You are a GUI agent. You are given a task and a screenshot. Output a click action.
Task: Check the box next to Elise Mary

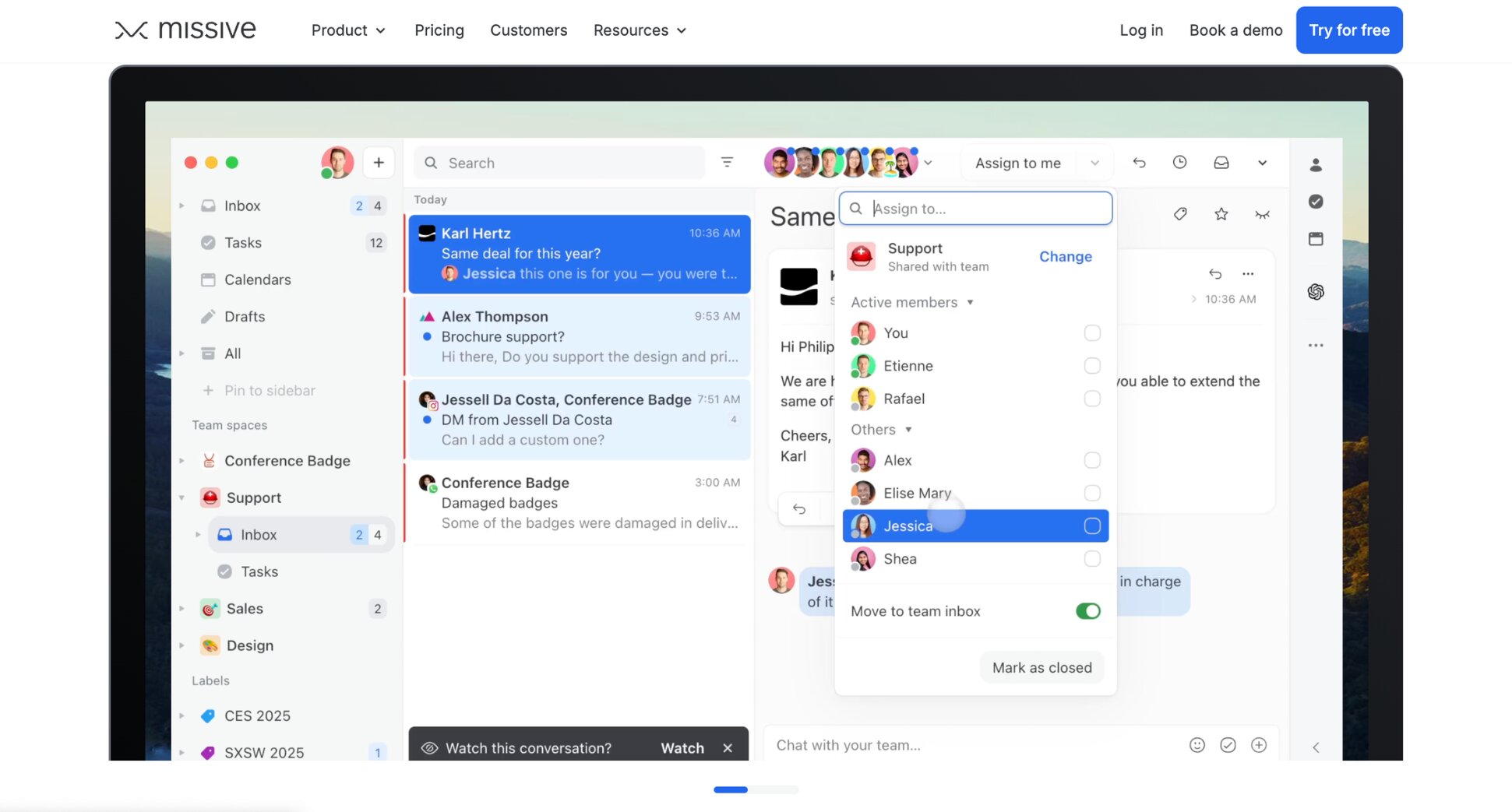tap(1092, 494)
